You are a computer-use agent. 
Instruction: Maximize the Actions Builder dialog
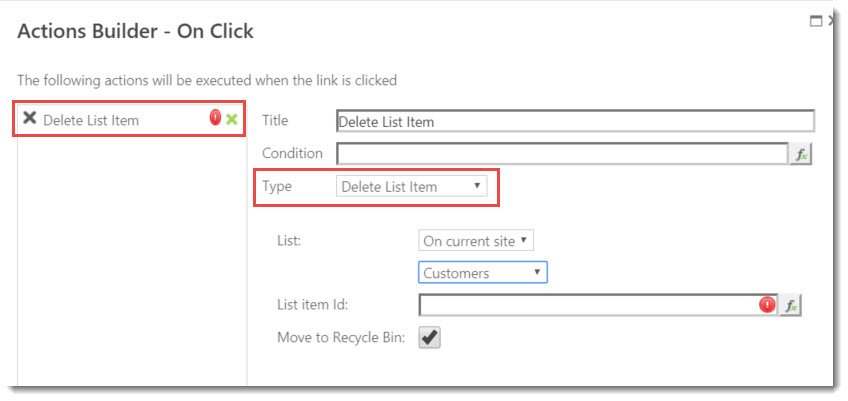tap(815, 21)
